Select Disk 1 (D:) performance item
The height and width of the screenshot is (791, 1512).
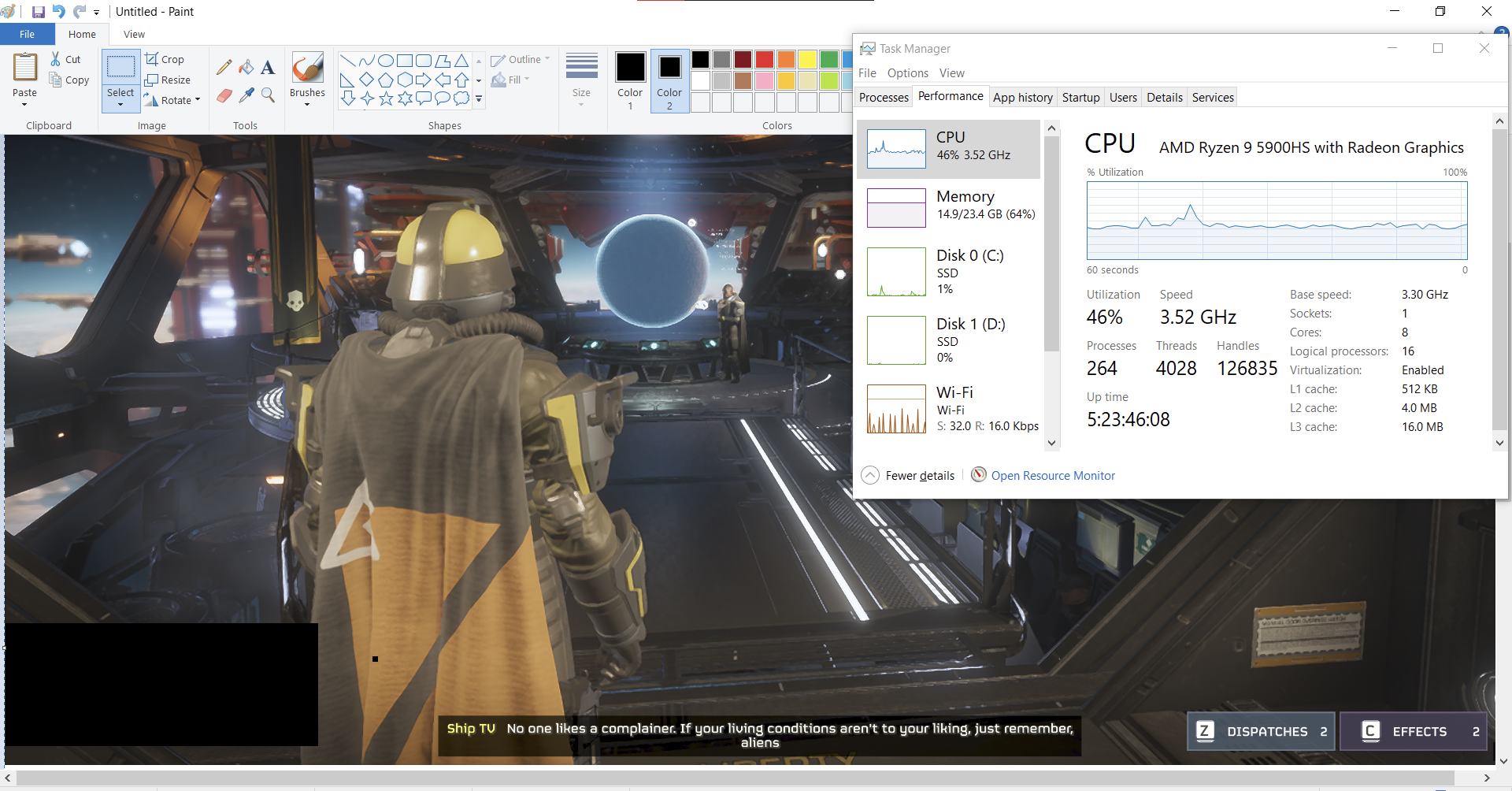pyautogui.click(x=949, y=340)
